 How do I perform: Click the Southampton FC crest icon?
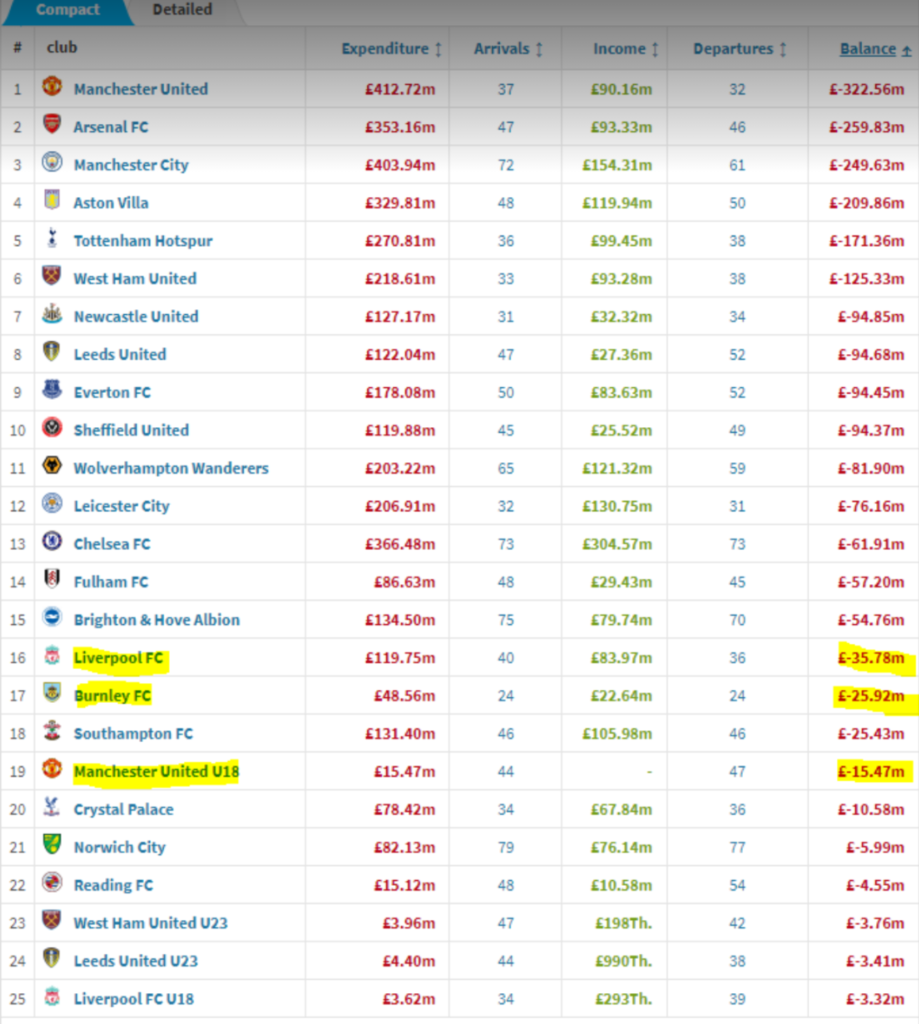point(52,730)
